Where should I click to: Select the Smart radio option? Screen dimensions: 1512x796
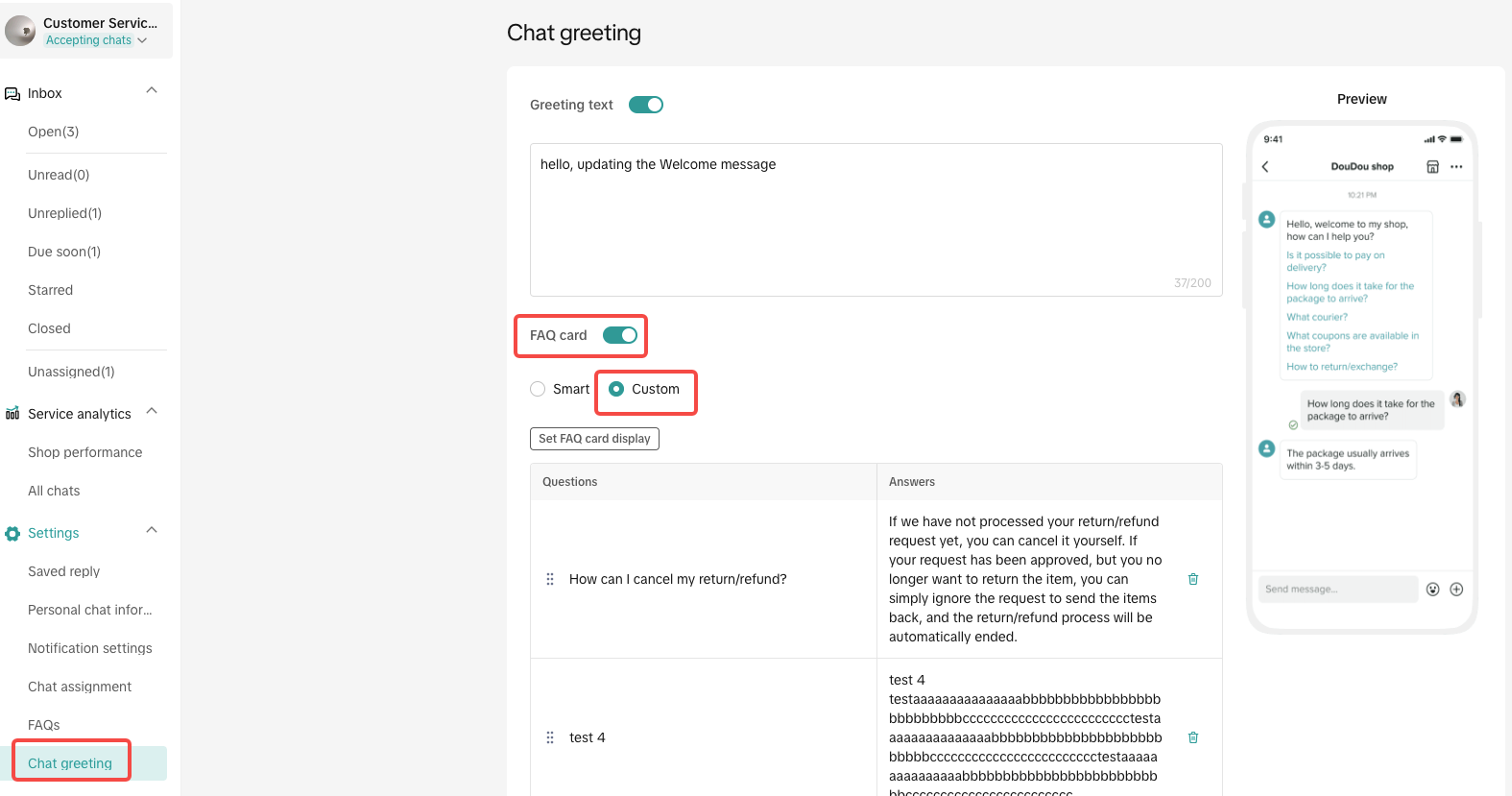click(538, 389)
